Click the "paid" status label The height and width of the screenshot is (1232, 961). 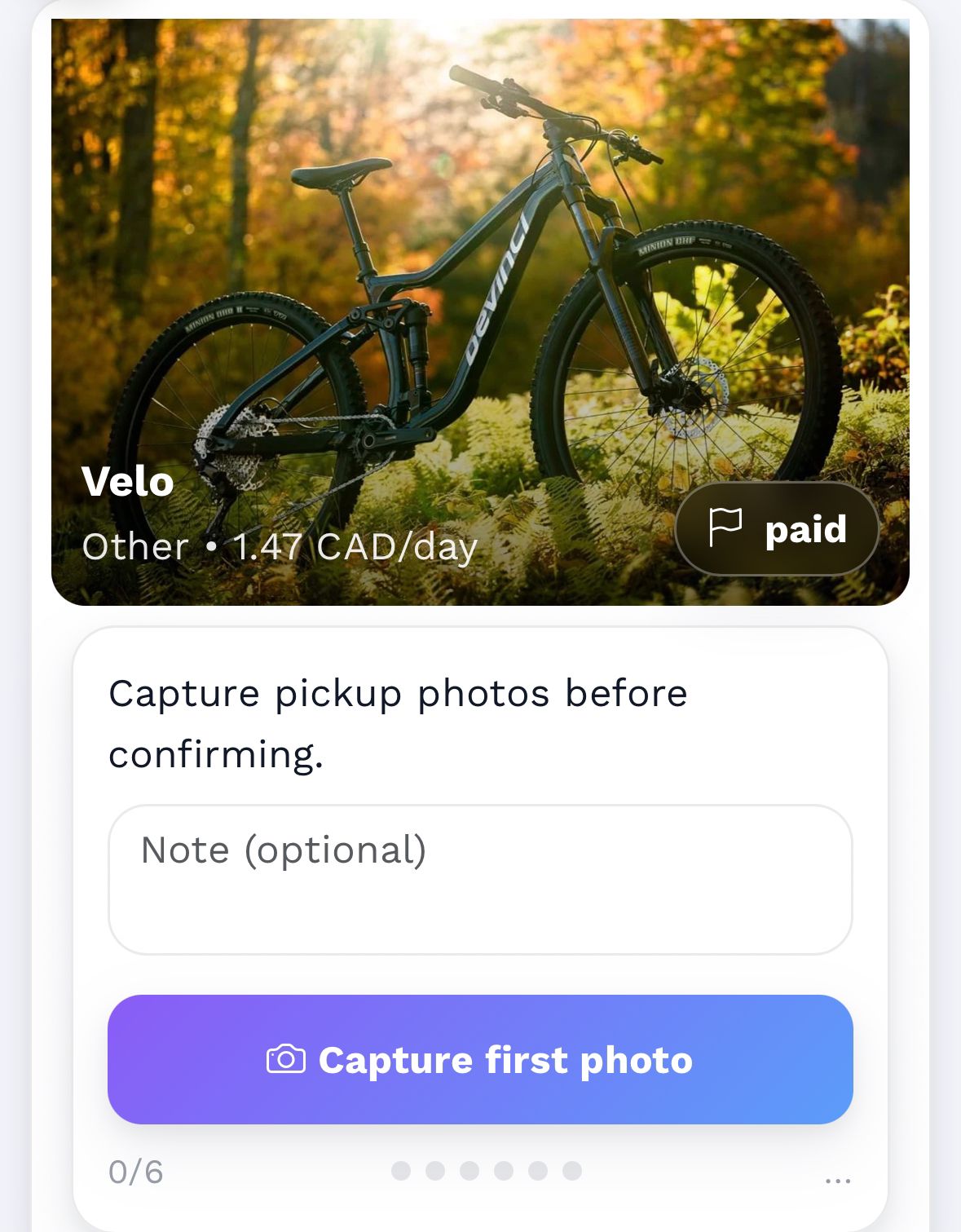805,529
